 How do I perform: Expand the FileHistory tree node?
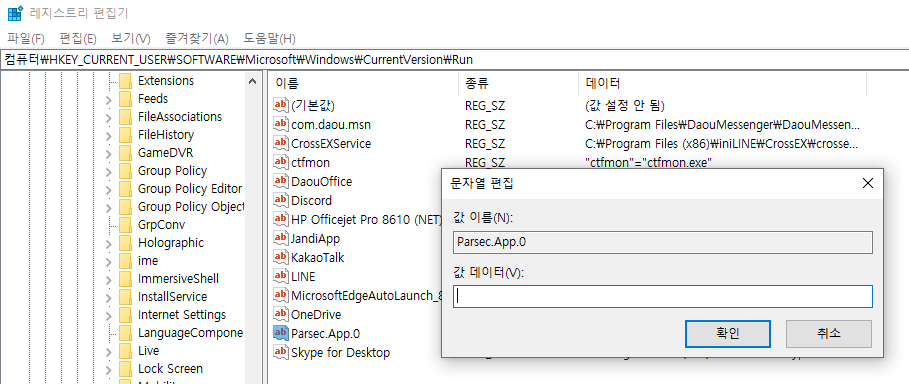(108, 135)
